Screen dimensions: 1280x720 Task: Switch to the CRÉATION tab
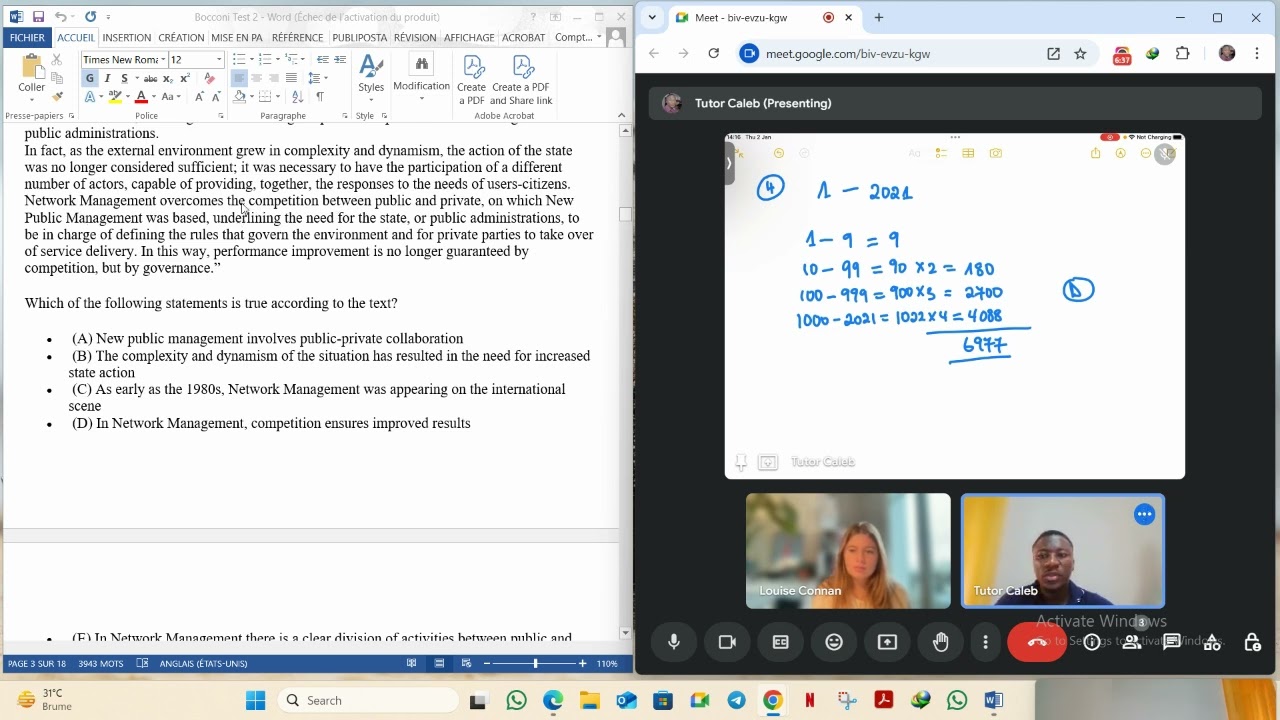coord(181,37)
